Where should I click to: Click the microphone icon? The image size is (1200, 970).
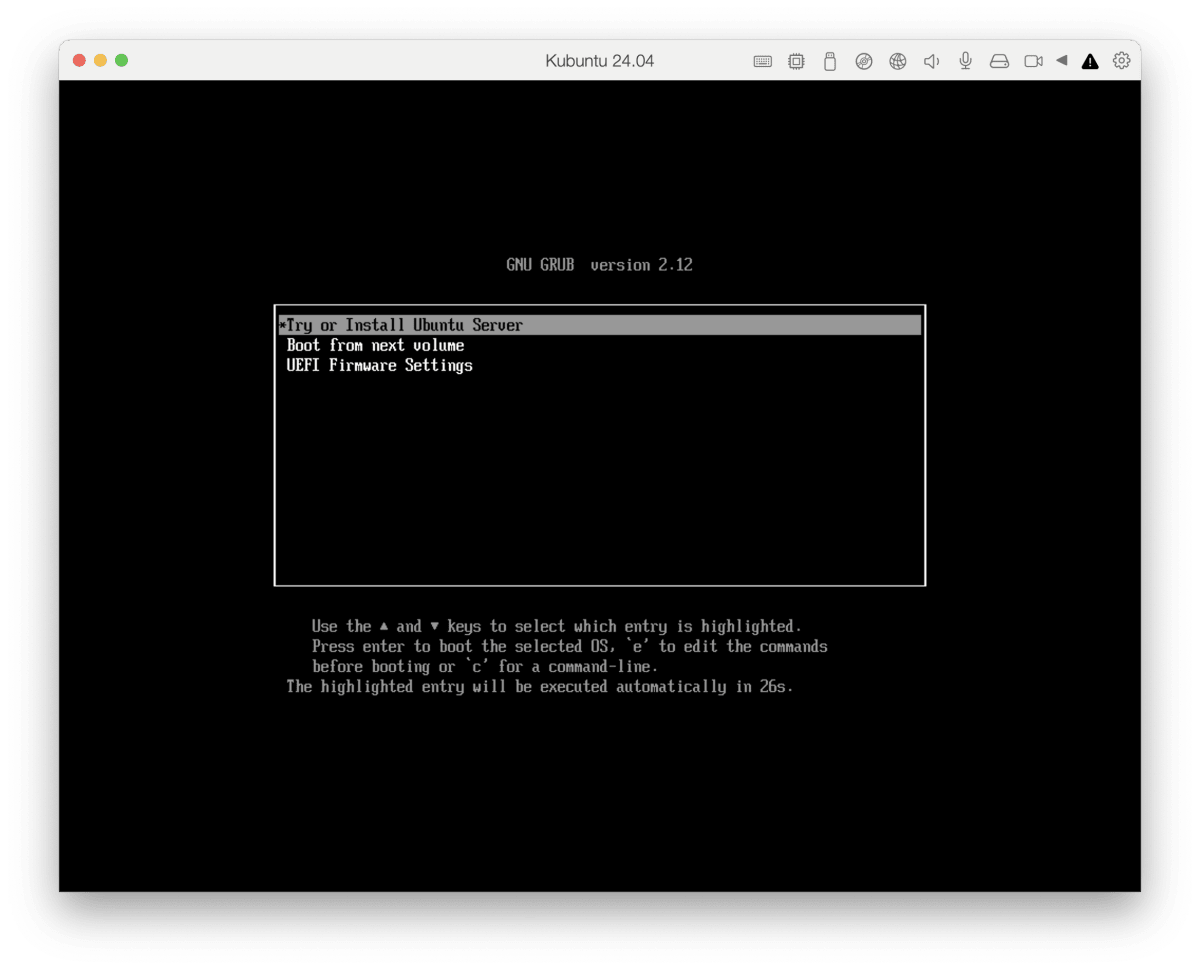pyautogui.click(x=965, y=61)
